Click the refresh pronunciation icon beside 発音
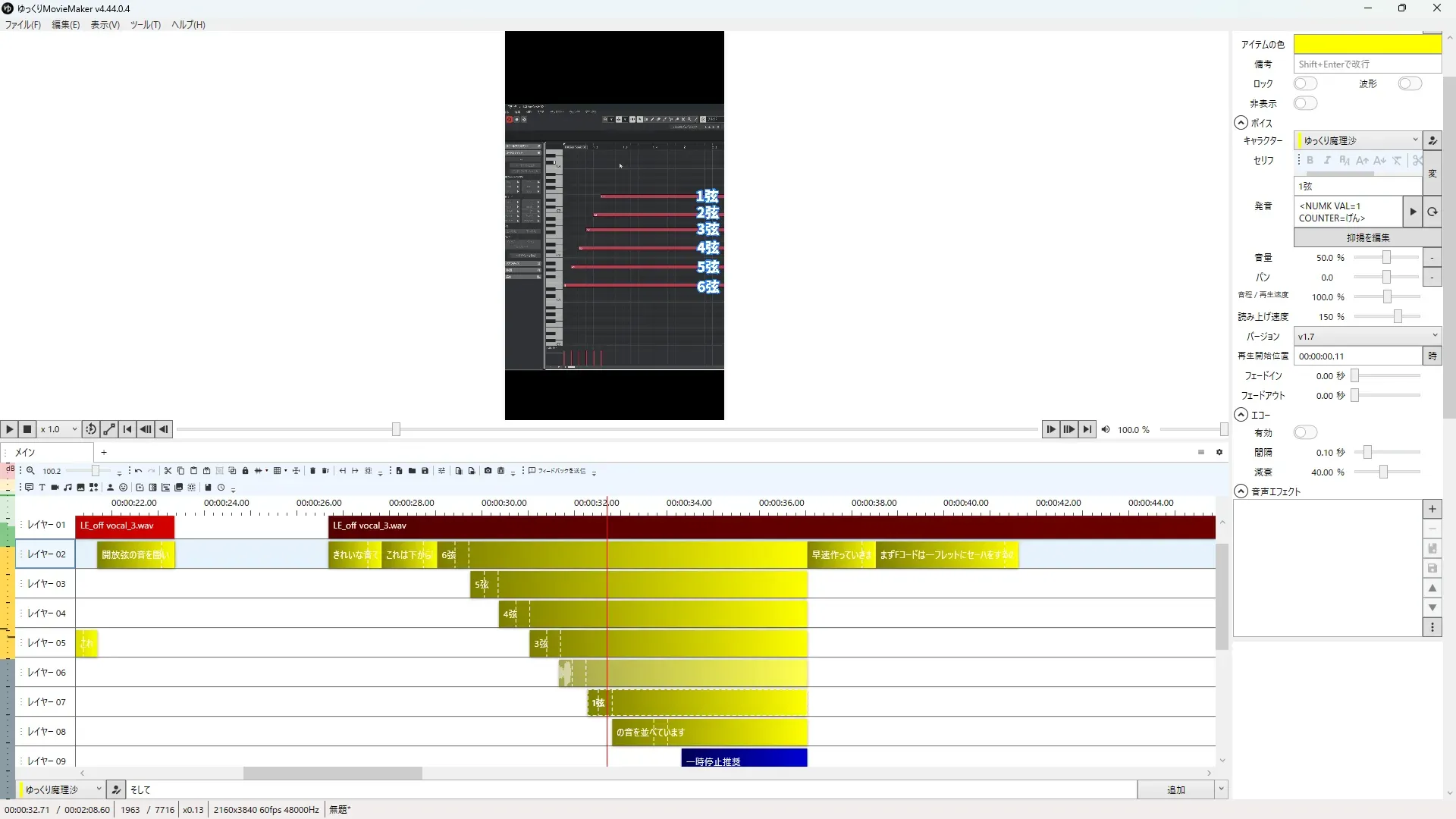This screenshot has width=1456, height=819. (x=1432, y=212)
